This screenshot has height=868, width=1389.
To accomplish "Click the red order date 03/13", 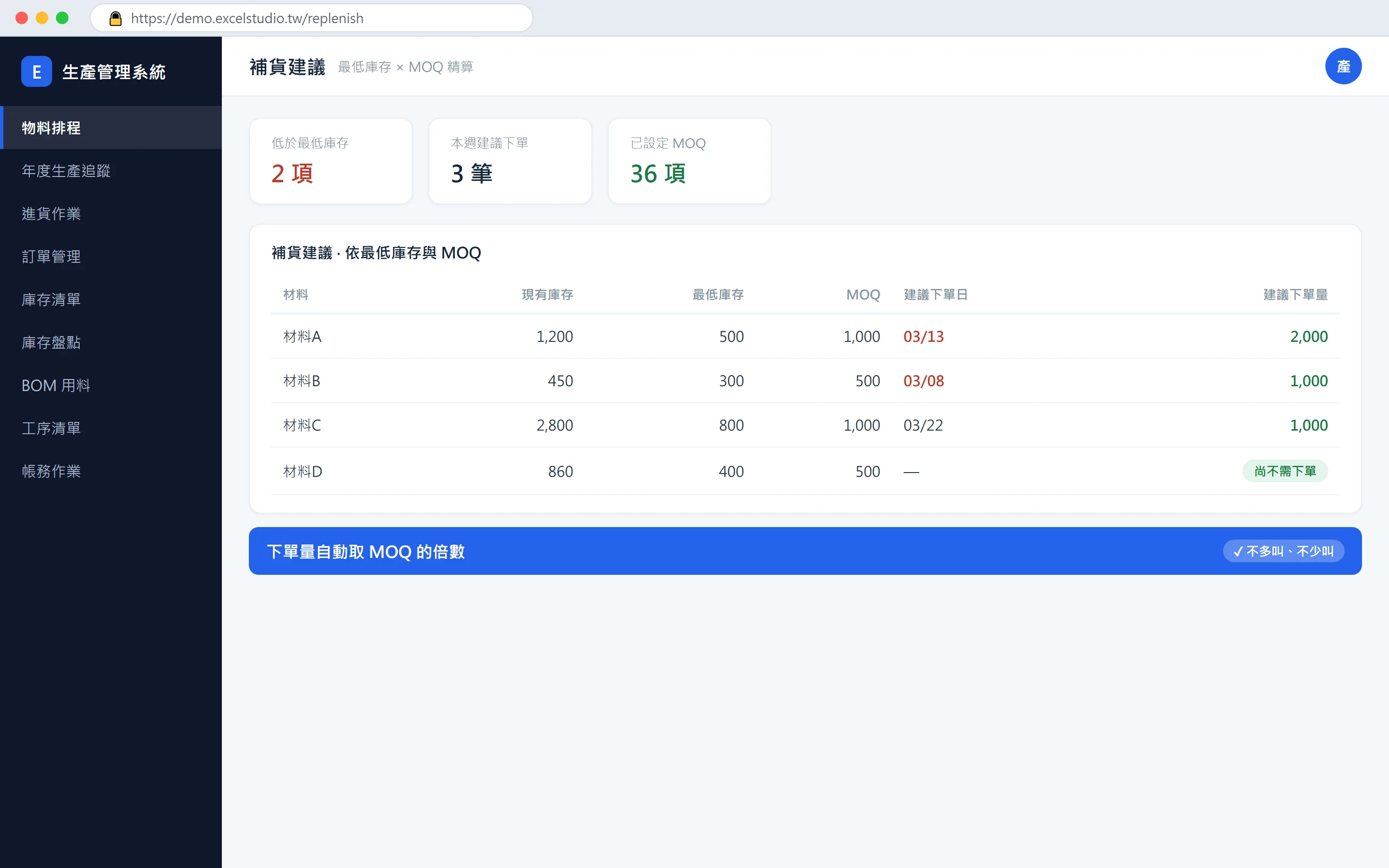I will tap(924, 337).
